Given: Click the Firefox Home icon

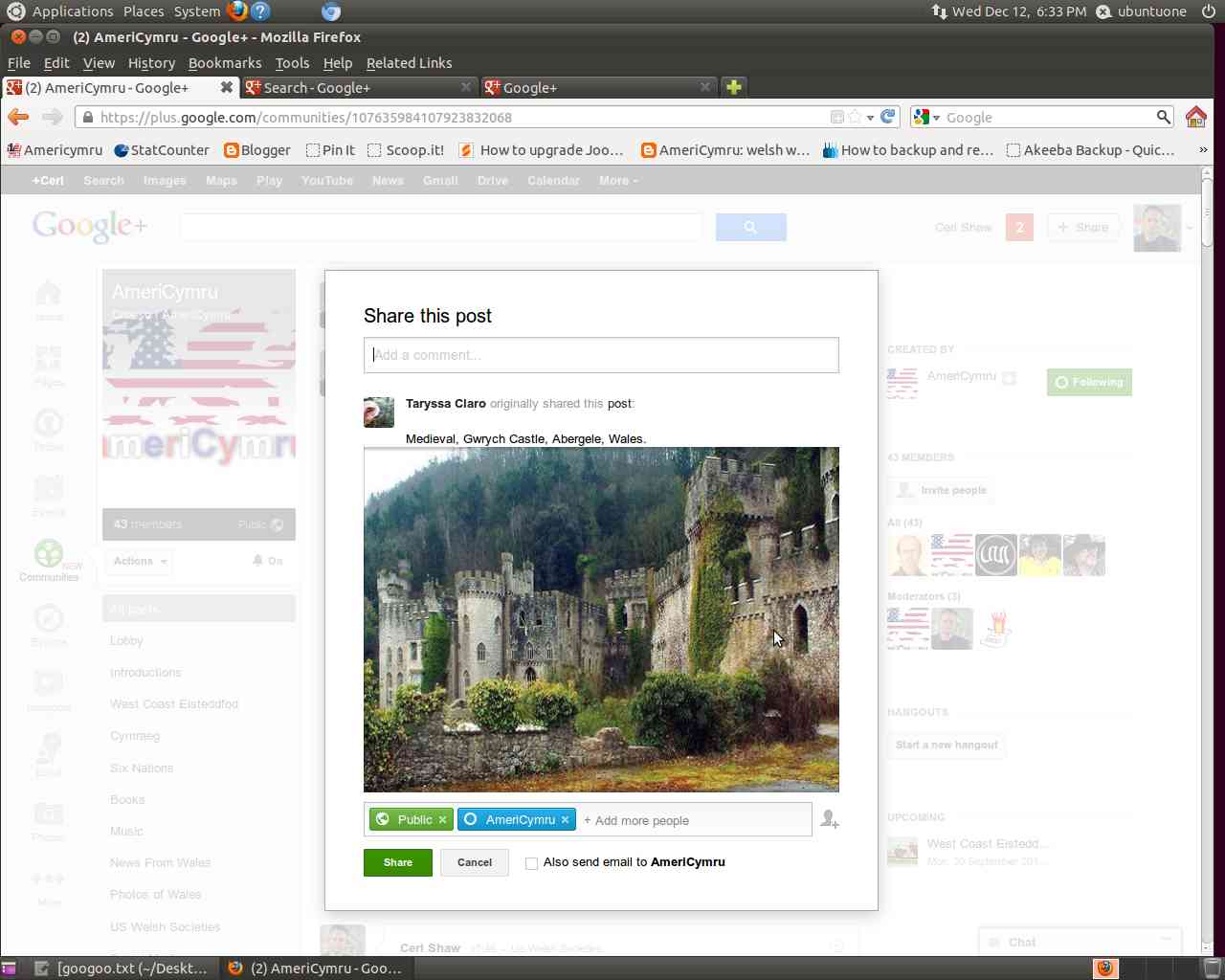Looking at the screenshot, I should click(1195, 117).
